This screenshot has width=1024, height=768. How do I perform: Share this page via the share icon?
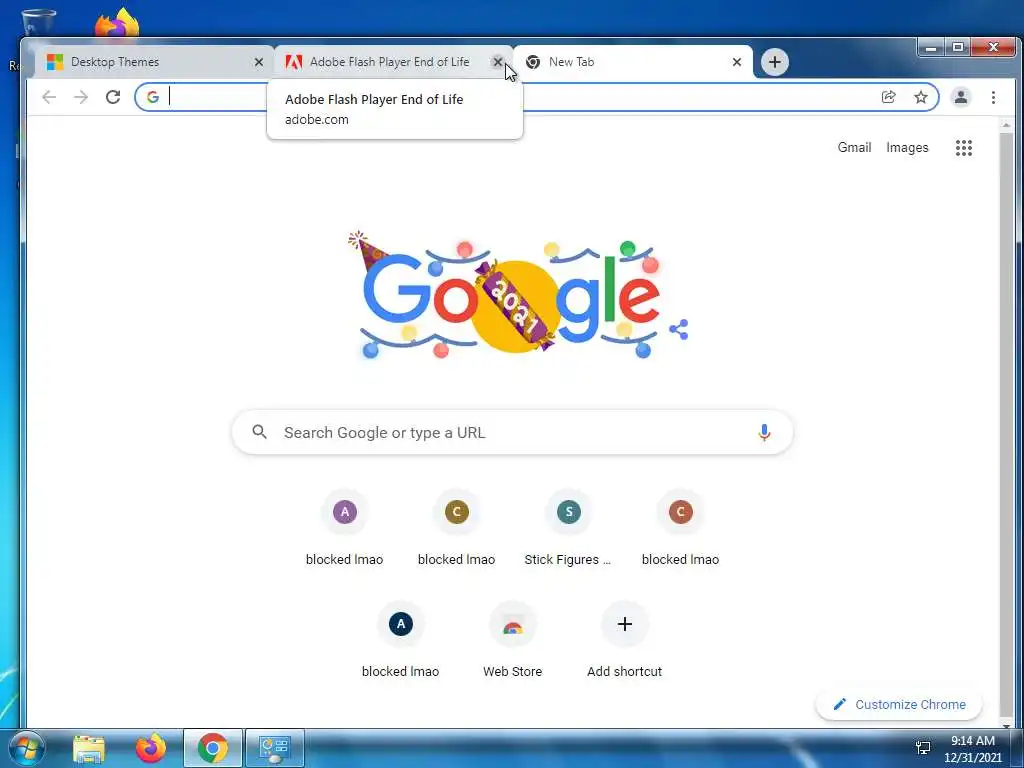pyautogui.click(x=889, y=97)
